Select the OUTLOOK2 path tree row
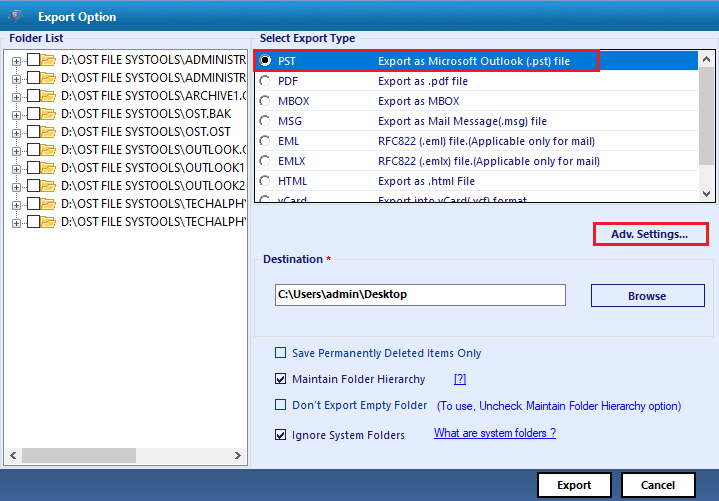The image size is (719, 501). pos(153,186)
